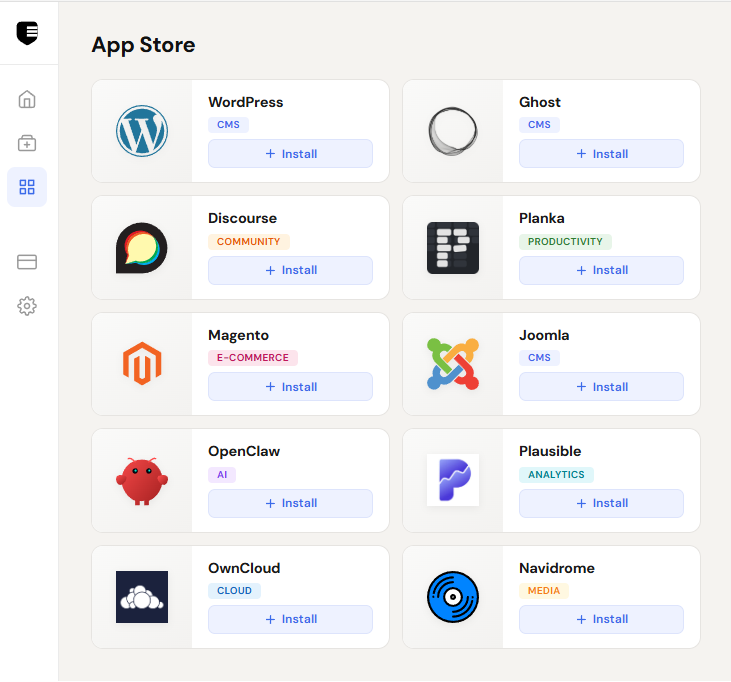
Task: Click the red OpenClaw mascot logo
Action: tap(142, 481)
